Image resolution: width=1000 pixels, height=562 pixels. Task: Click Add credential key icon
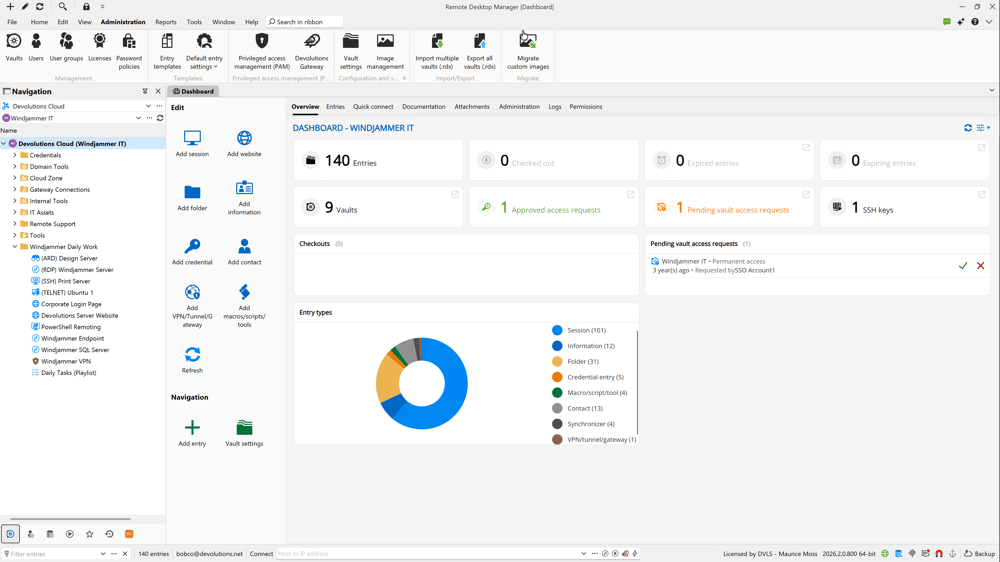point(192,252)
